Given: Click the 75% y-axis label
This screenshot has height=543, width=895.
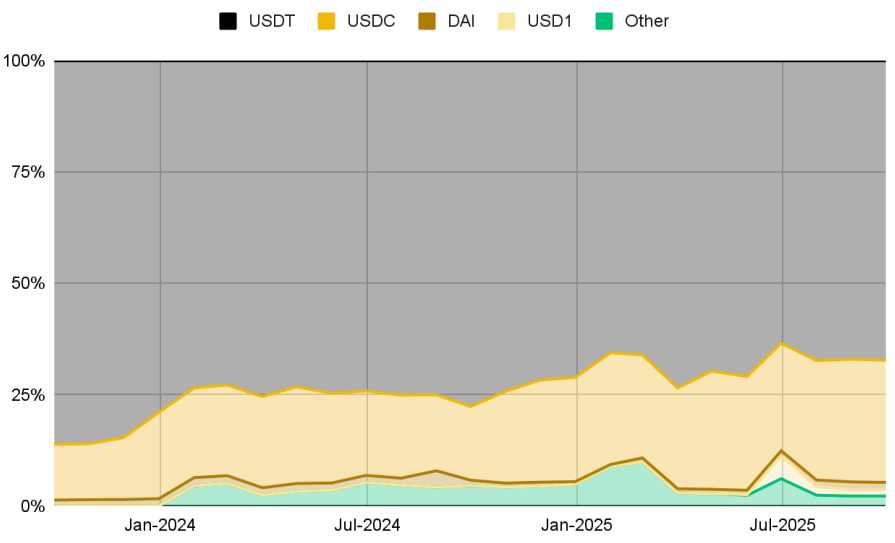Looking at the screenshot, I should (29, 172).
